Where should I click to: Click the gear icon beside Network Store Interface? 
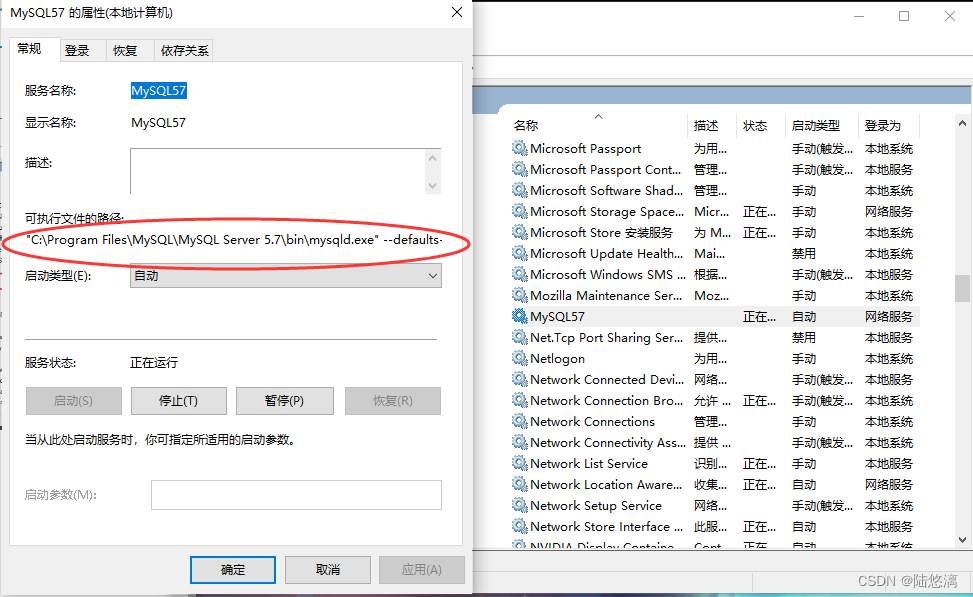519,526
